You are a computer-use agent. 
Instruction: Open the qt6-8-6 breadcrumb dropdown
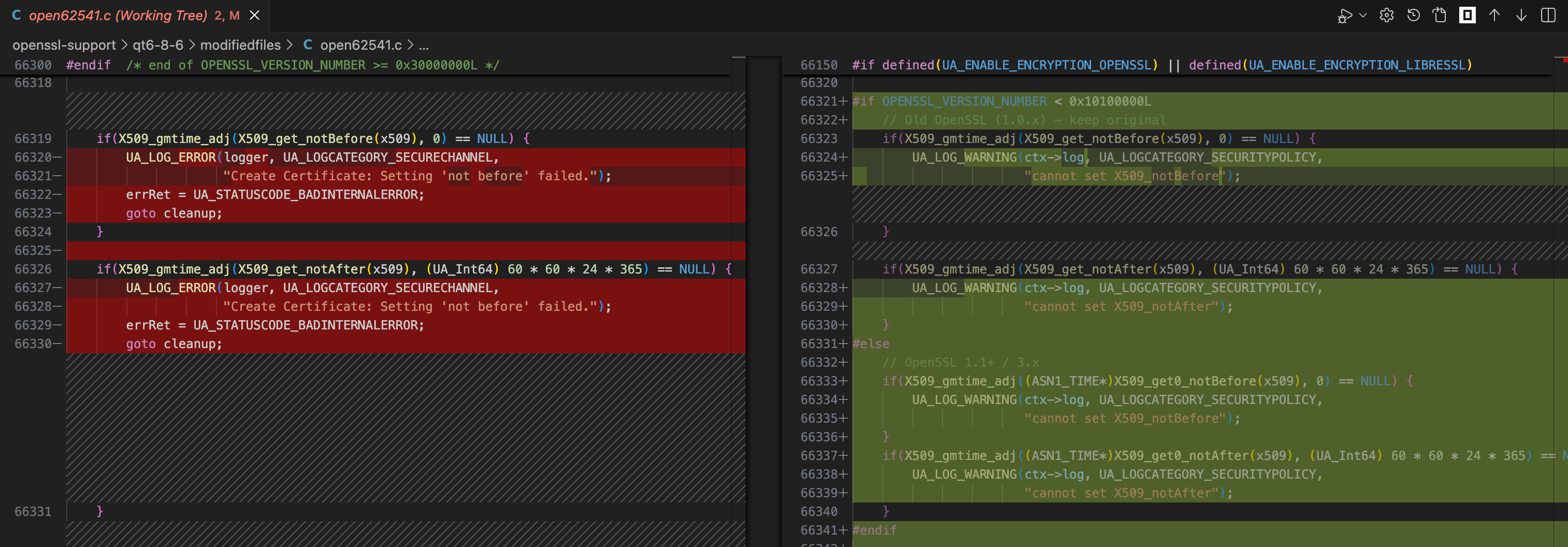157,45
